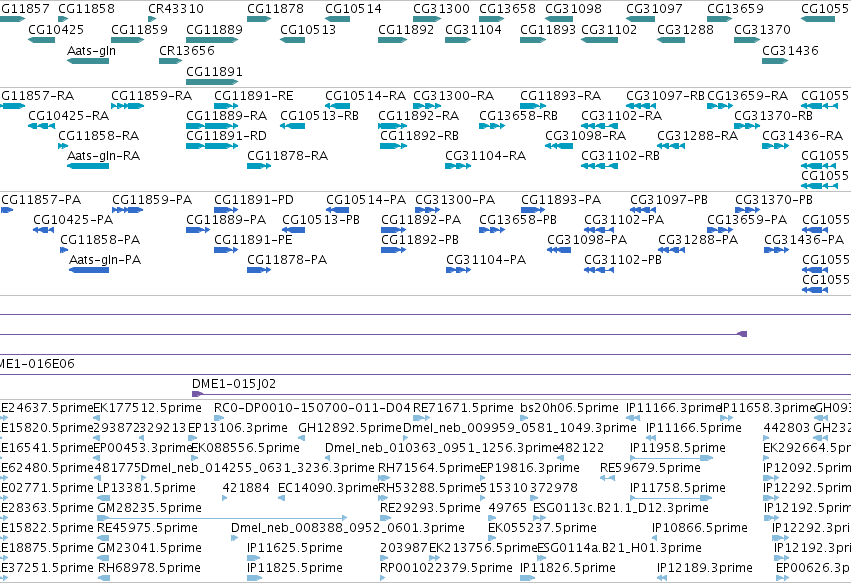851x583 pixels.
Task: Select the IP10866.5prime EST label
Action: coord(700,528)
